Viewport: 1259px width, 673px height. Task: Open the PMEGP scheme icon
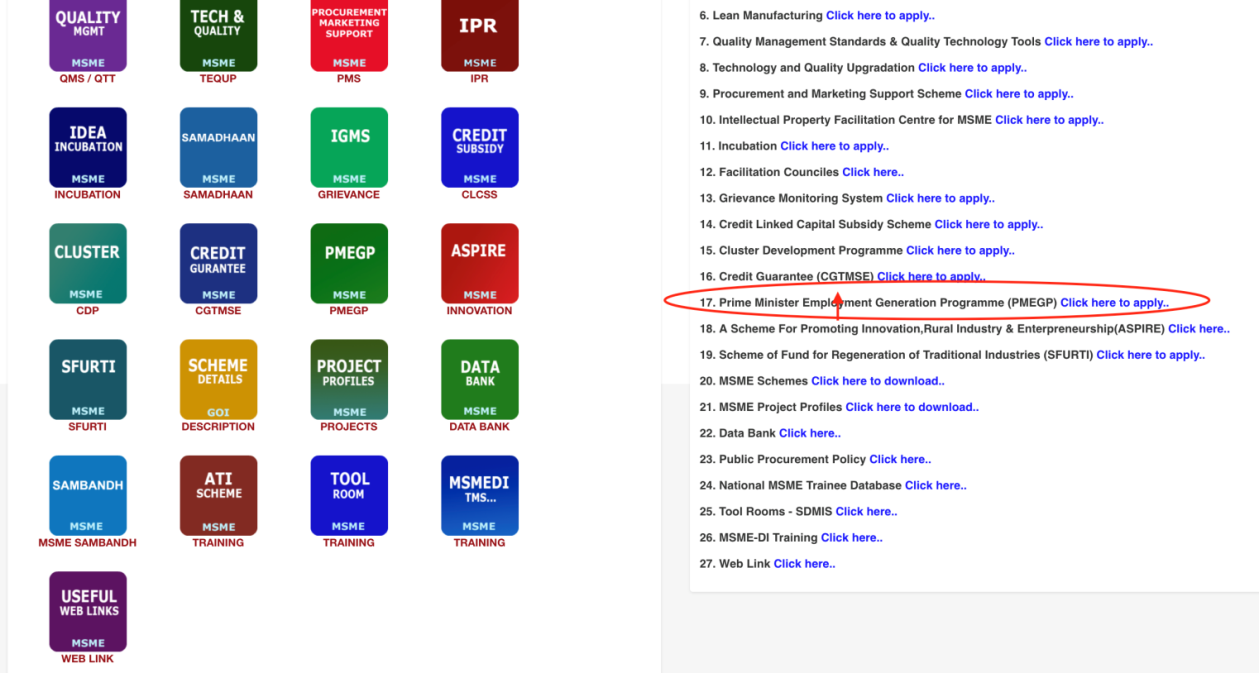(x=349, y=264)
